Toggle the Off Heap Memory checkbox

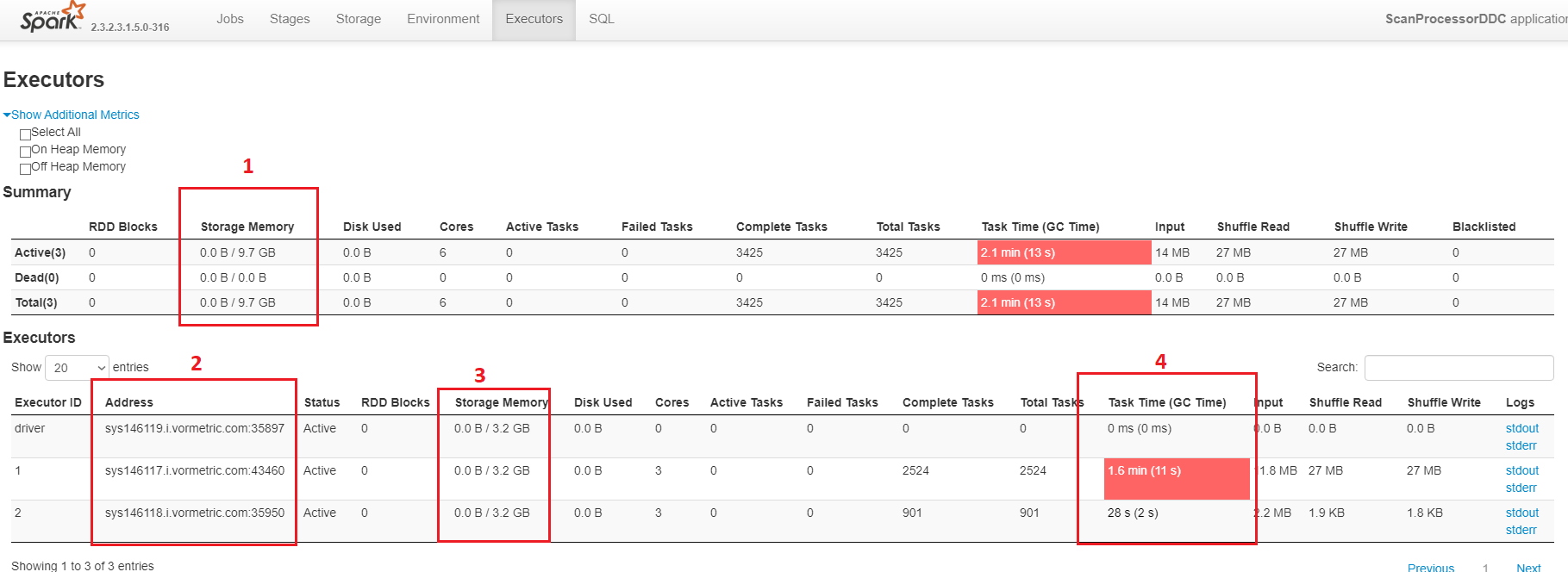coord(25,169)
